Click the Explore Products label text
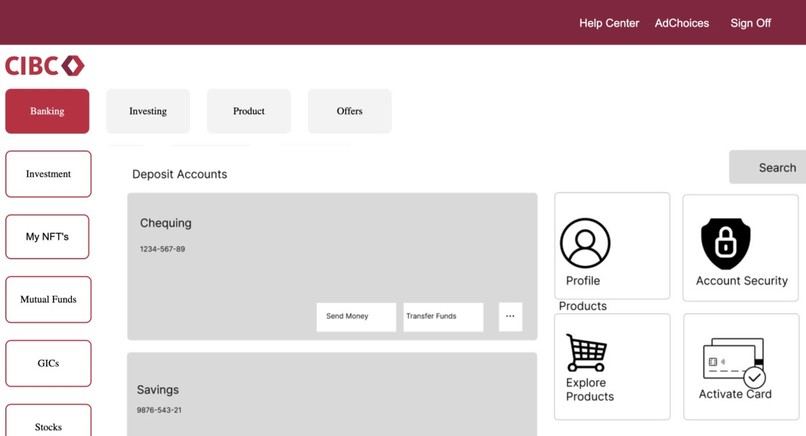The width and height of the screenshot is (806, 436). point(590,390)
